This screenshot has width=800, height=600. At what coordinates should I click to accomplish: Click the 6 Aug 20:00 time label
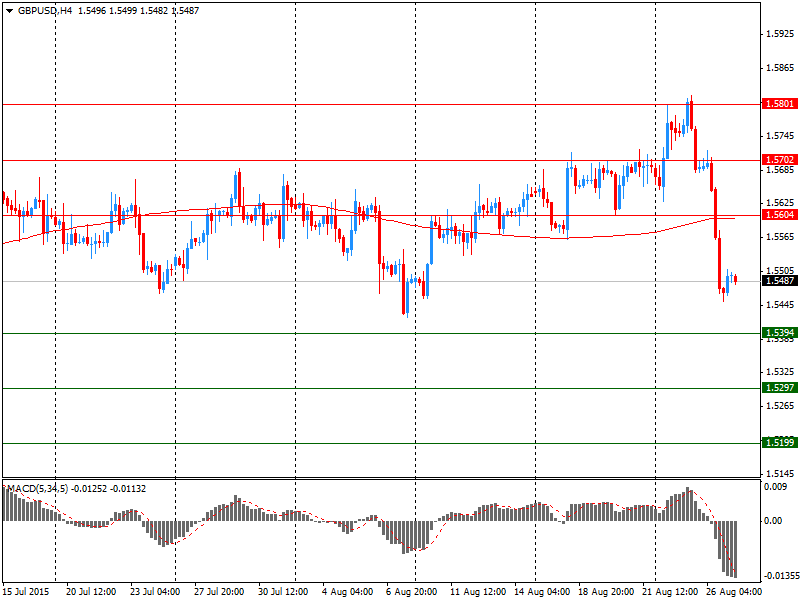[x=411, y=592]
